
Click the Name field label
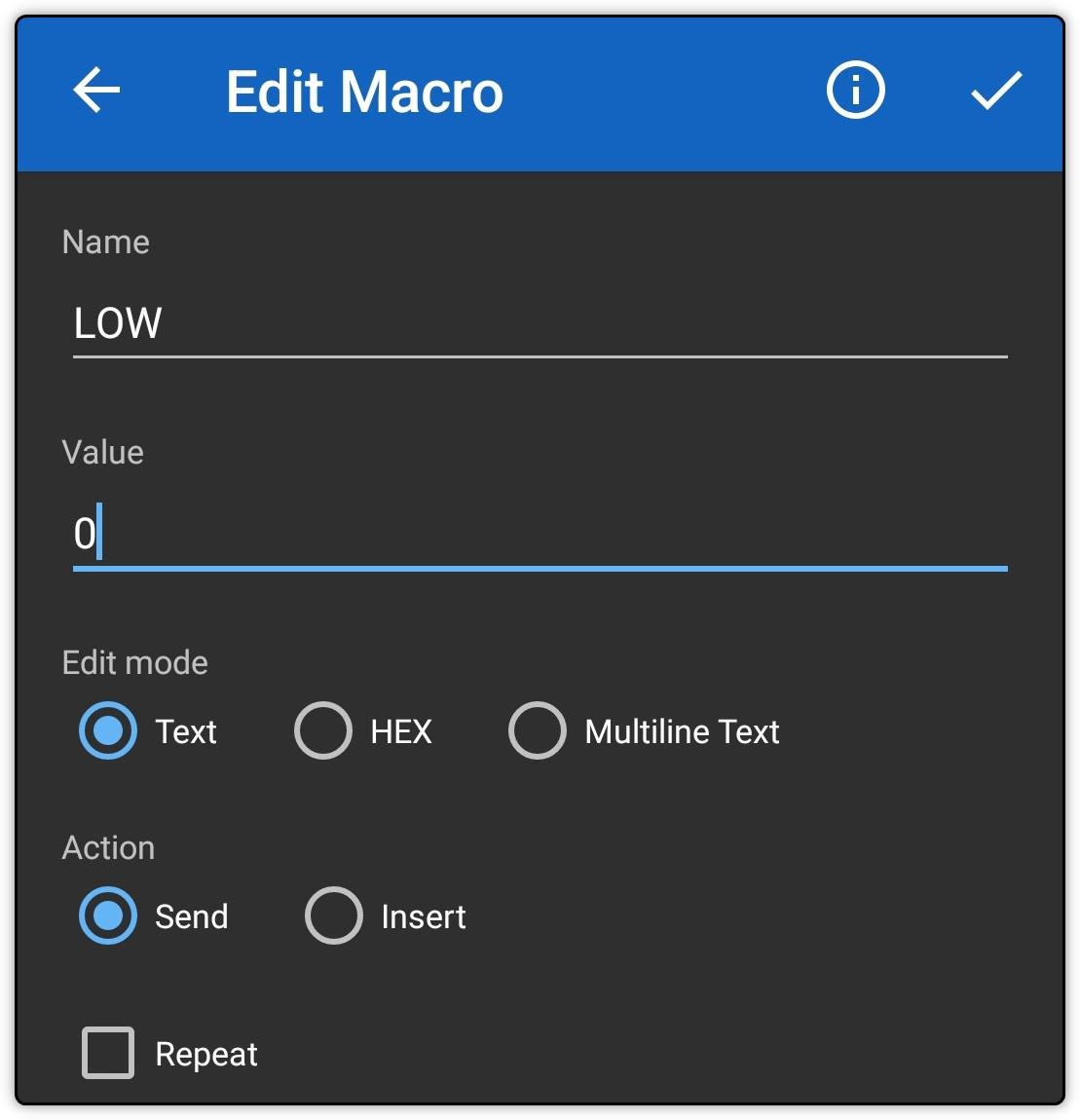point(106,243)
